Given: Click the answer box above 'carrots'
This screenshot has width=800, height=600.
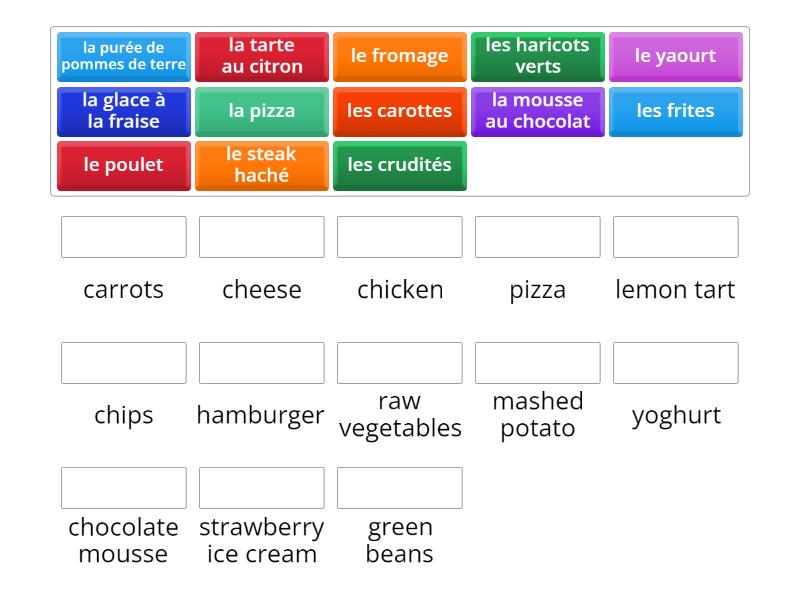Looking at the screenshot, I should pos(123,237).
